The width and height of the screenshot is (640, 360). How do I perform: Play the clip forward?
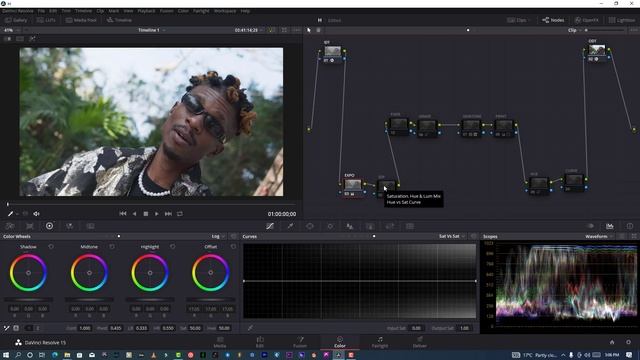click(x=157, y=213)
